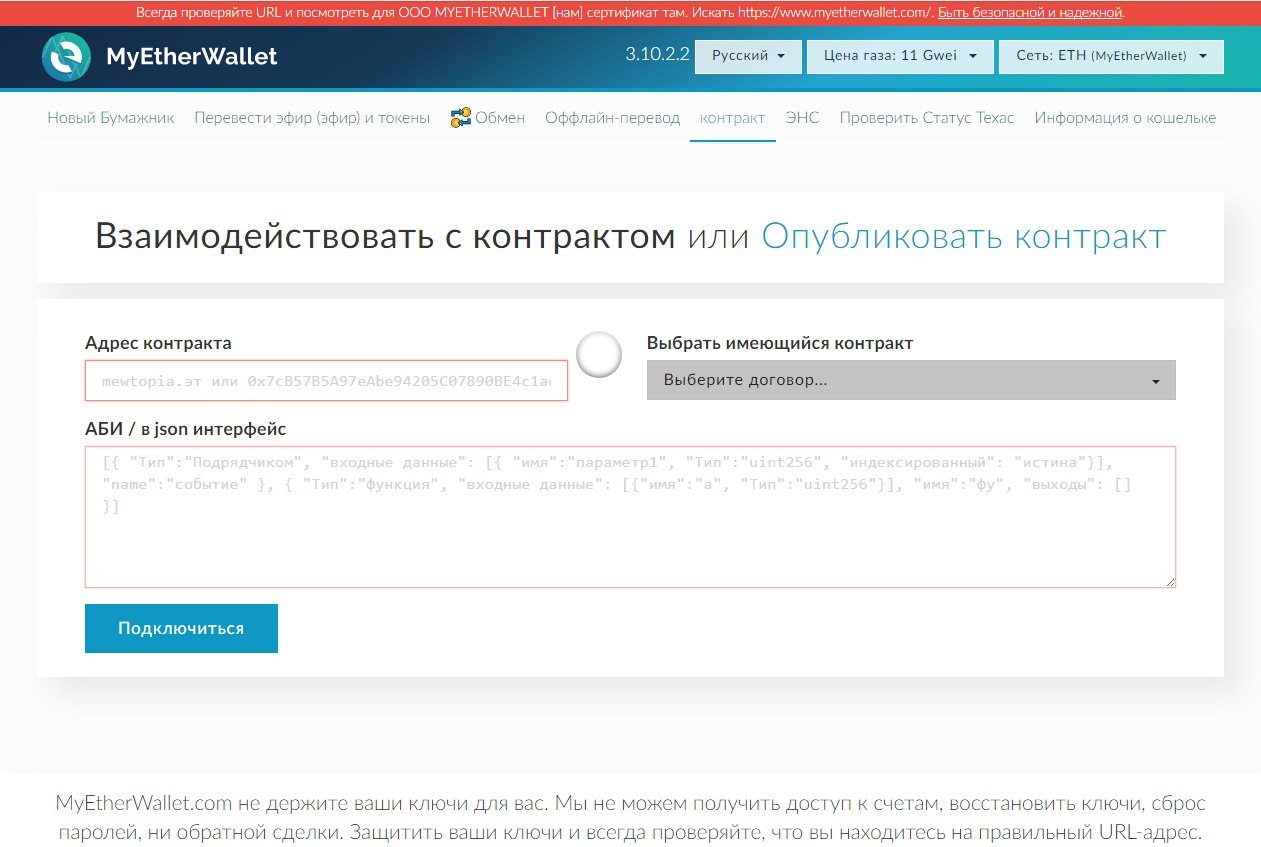Click the footer text about MyEtherWallet.com keys
1261x847 pixels.
coord(630,818)
